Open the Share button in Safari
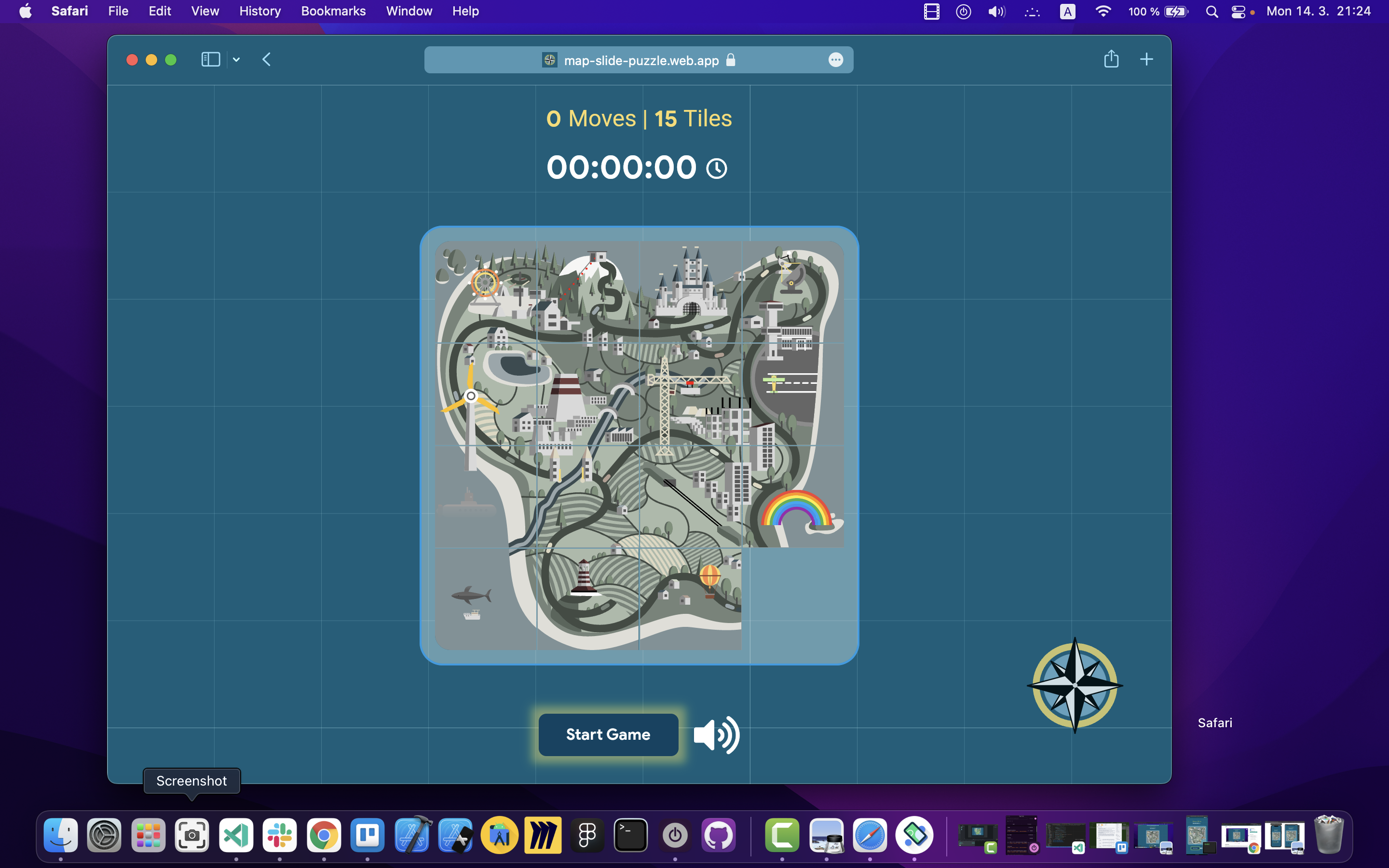 coord(1111,59)
